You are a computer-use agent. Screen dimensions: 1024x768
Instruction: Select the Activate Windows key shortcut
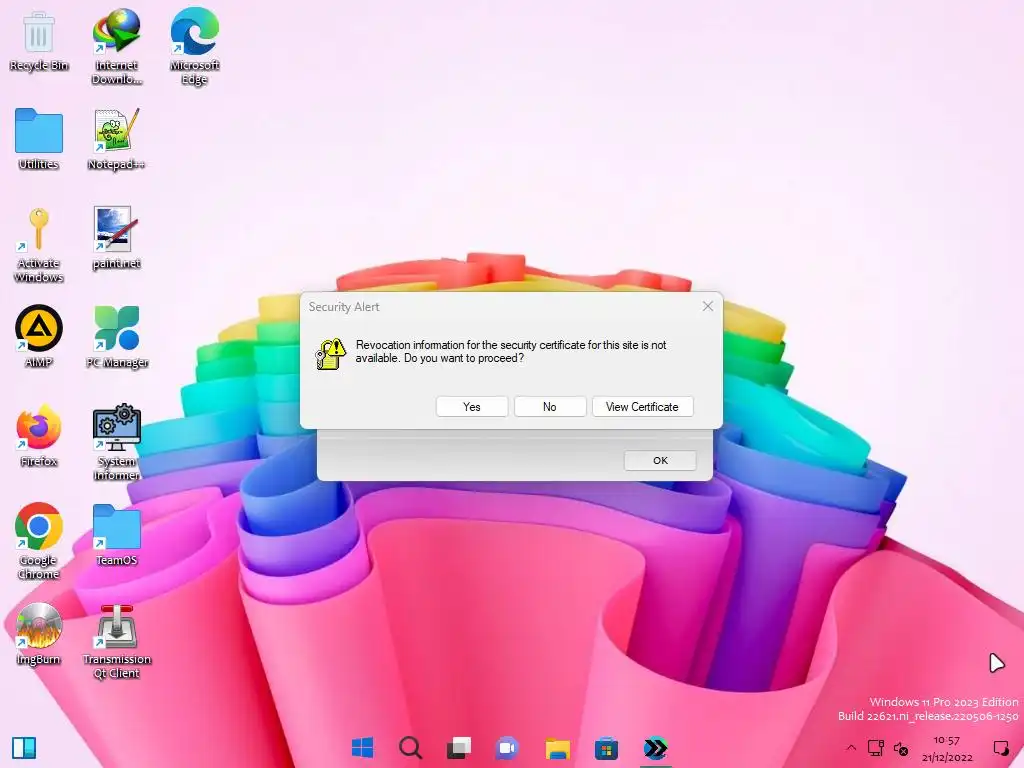click(x=39, y=245)
